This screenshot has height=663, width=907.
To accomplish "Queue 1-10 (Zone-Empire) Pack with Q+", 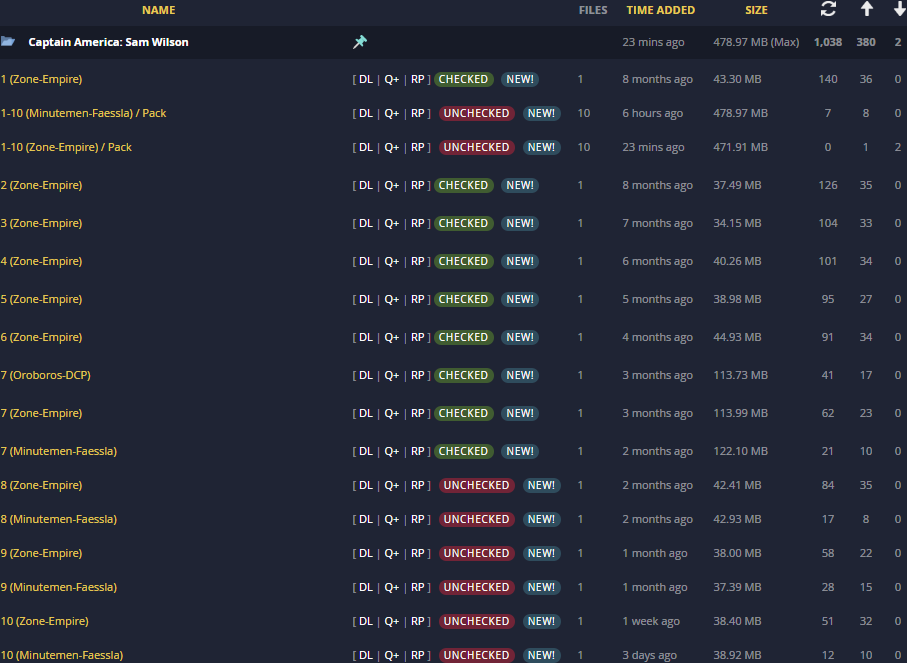I will click(x=392, y=148).
